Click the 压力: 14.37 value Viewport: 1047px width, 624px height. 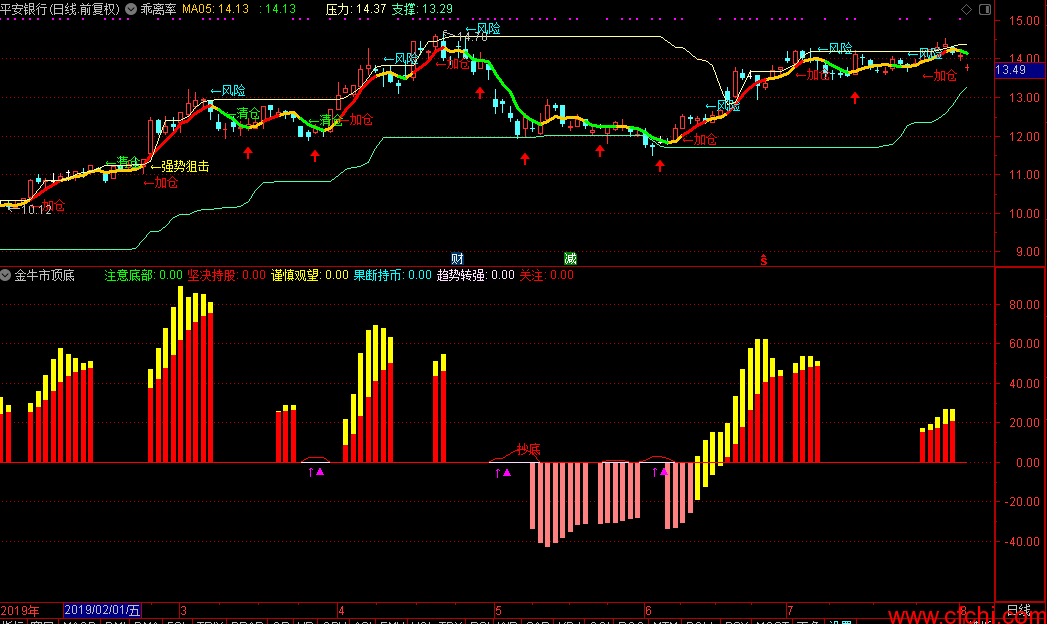pos(355,9)
